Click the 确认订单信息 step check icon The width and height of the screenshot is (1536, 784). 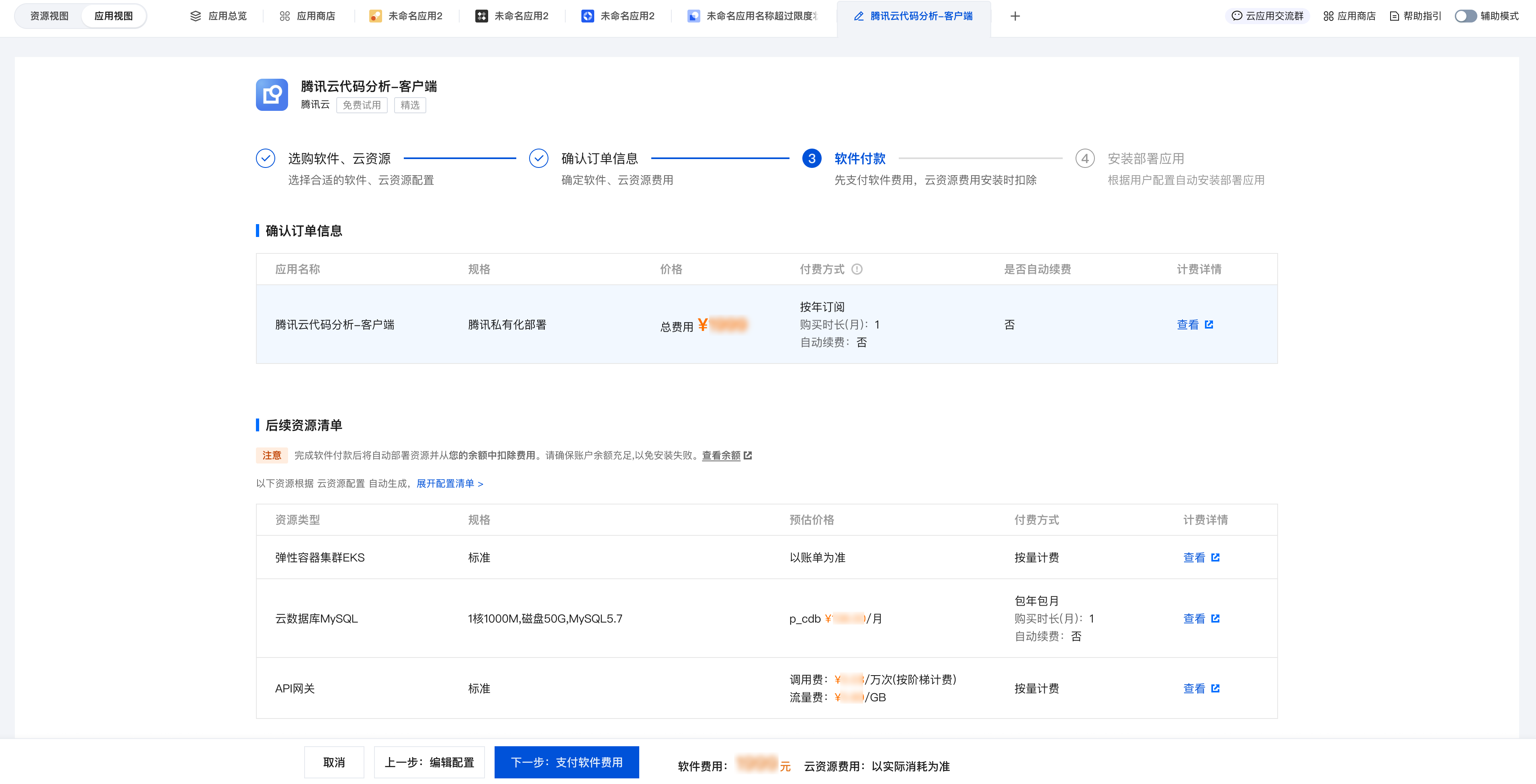(538, 158)
